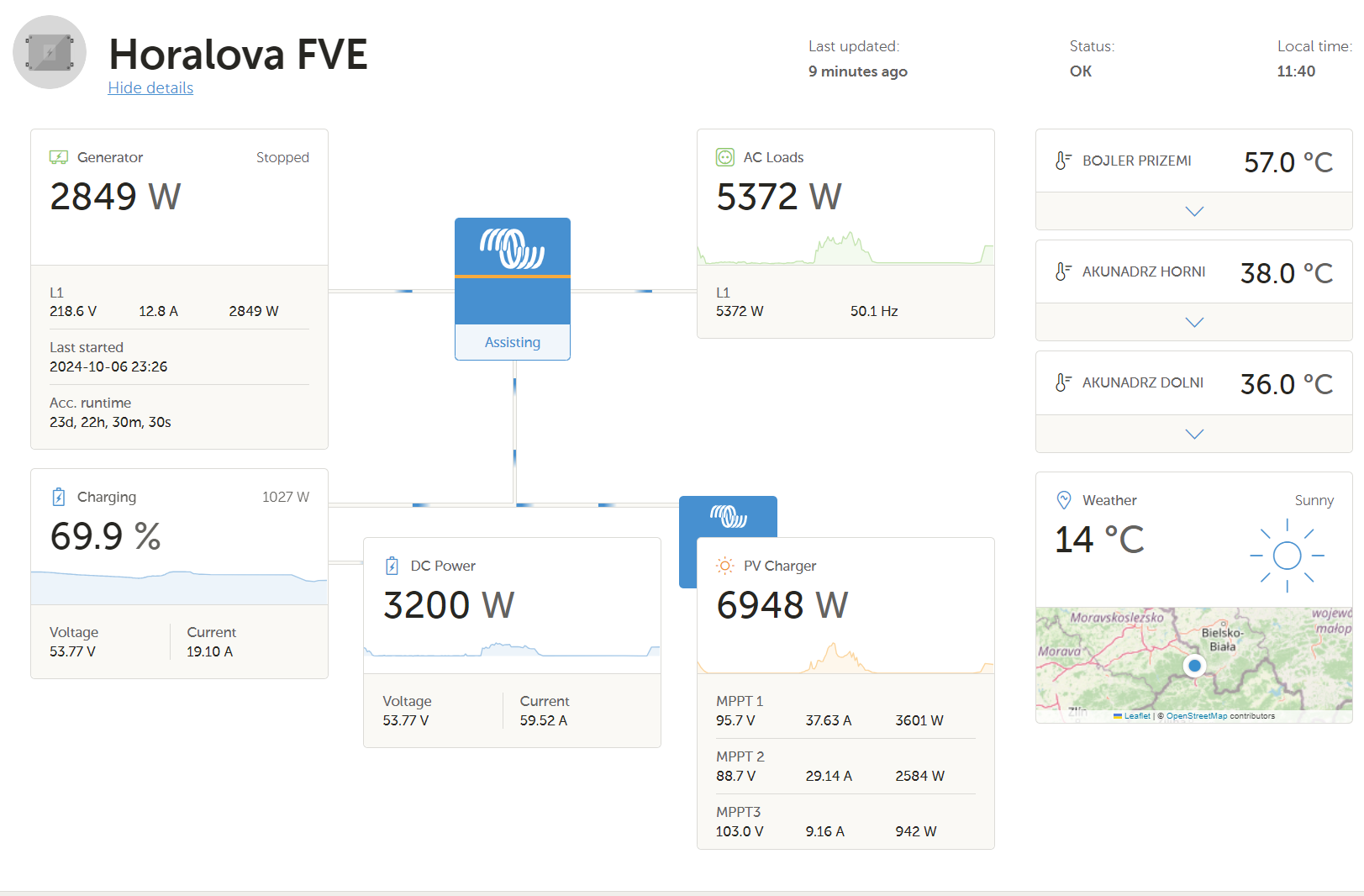Viewport: 1364px width, 896px height.
Task: Expand the BOJLER PRIZEMI temperature panel
Action: pyautogui.click(x=1193, y=211)
